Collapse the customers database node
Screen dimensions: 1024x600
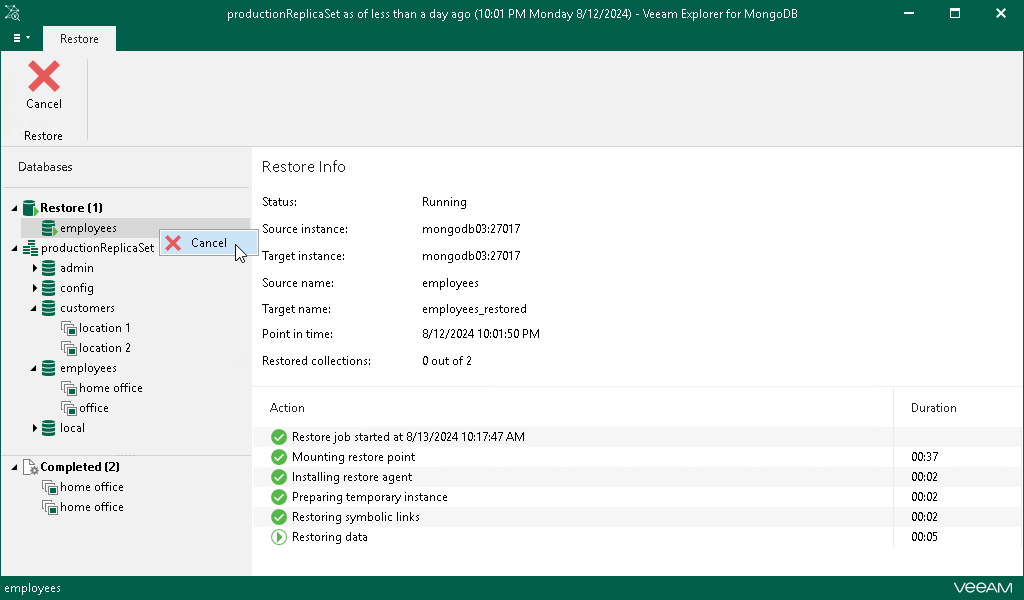pos(35,308)
